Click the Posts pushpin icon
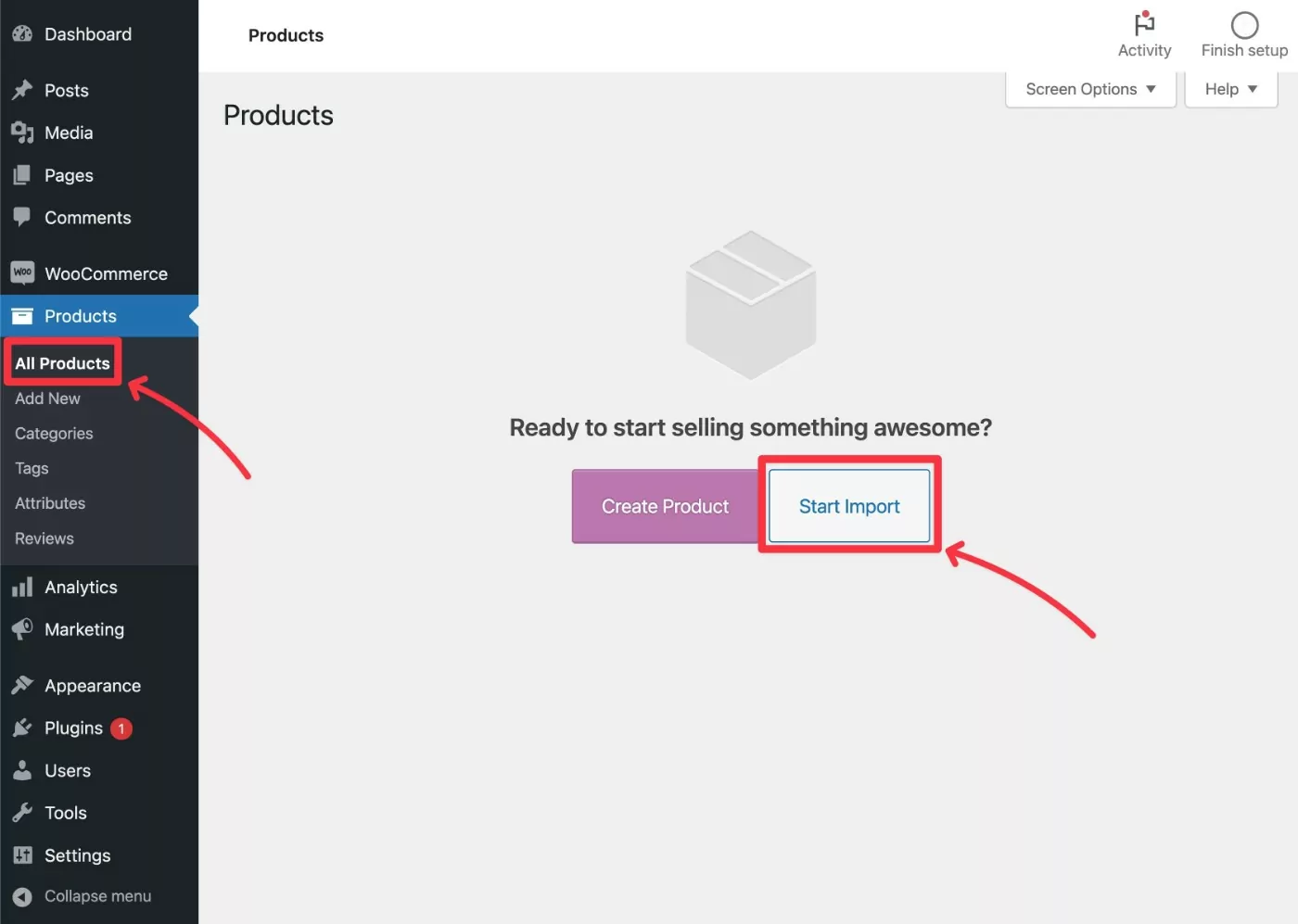Viewport: 1298px width, 924px height. point(22,90)
